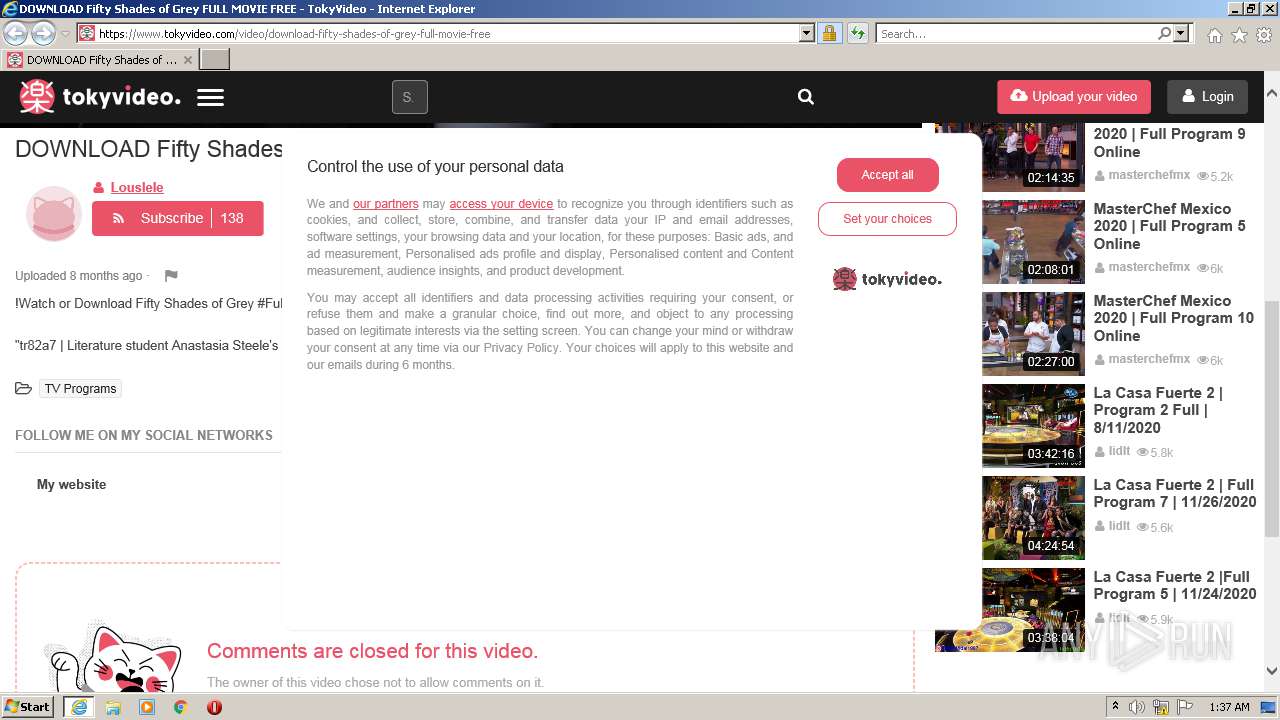The height and width of the screenshot is (720, 1280).
Task: Click the volume speaker tray icon
Action: [x=1137, y=707]
